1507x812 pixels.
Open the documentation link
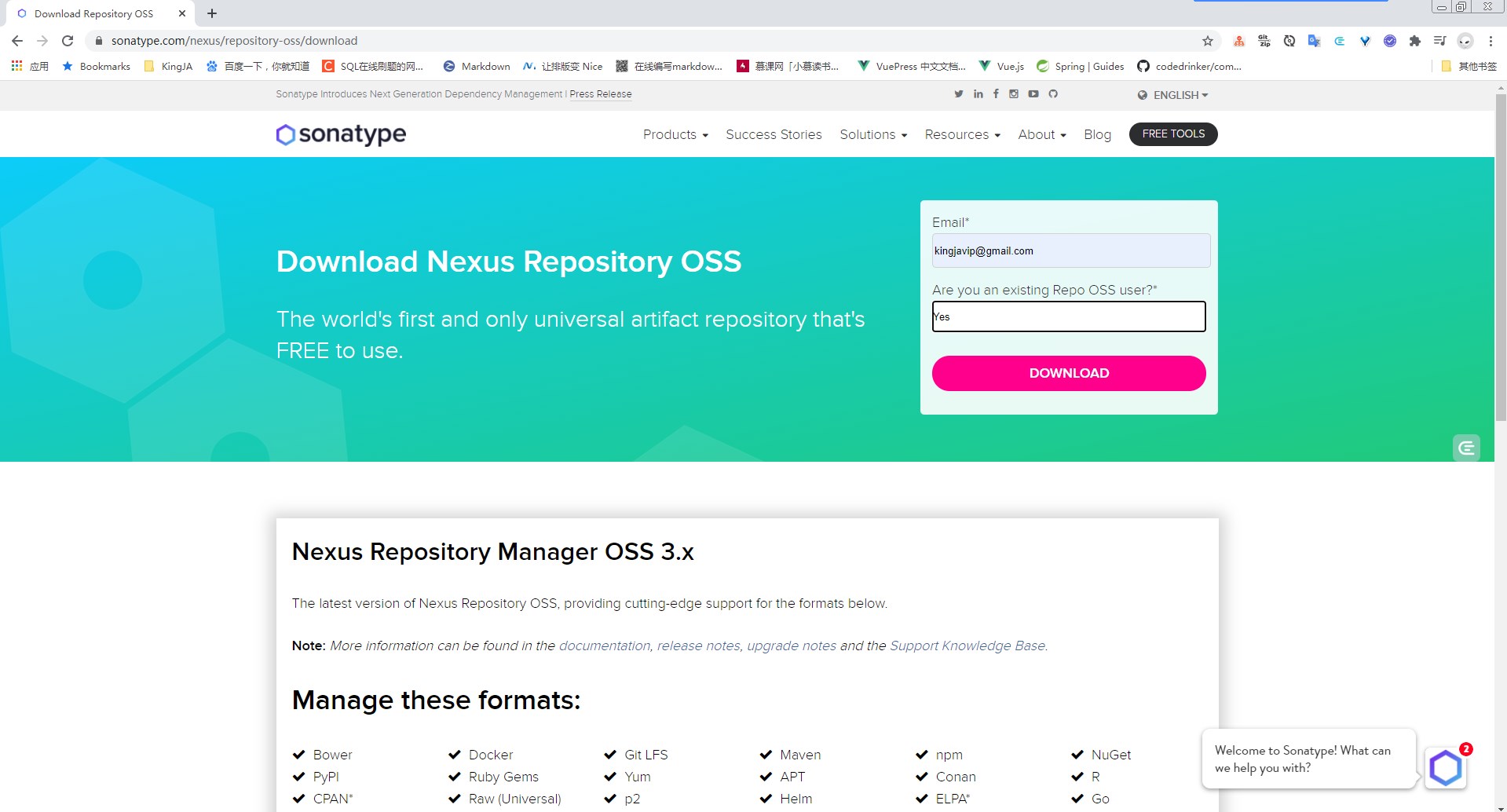605,646
